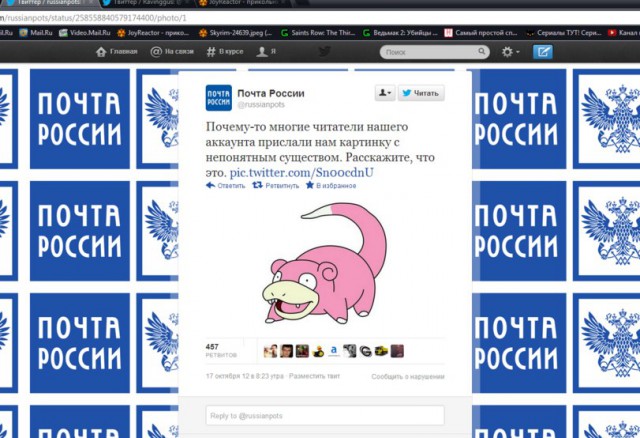Image resolution: width=640 pixels, height=438 pixels.
Task: Open На связи mentions page
Action: (172, 52)
